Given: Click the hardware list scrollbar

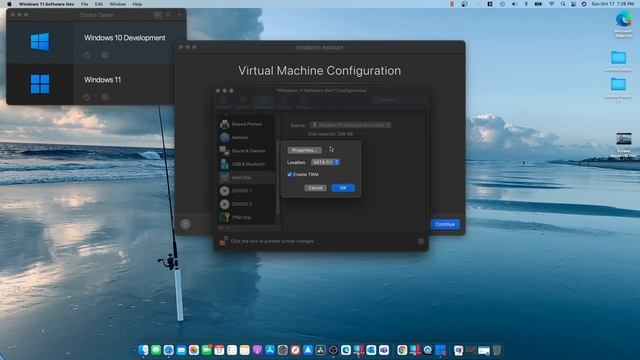Looking at the screenshot, I should coord(278,178).
